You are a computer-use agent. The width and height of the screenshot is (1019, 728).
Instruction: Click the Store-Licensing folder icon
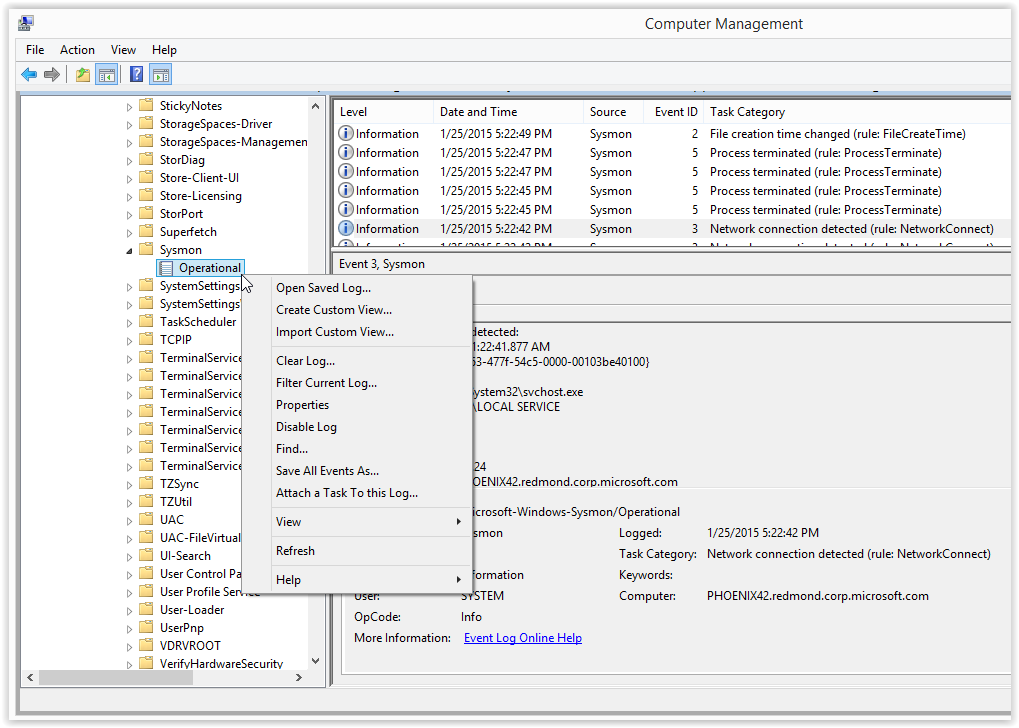(x=146, y=196)
